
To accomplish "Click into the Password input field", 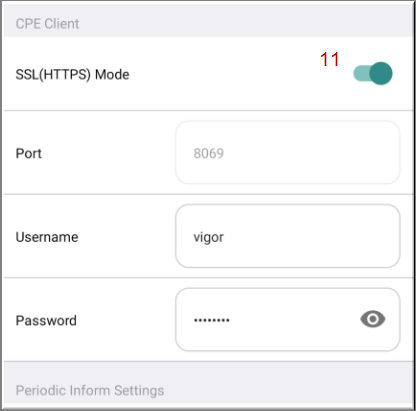I will [288, 320].
